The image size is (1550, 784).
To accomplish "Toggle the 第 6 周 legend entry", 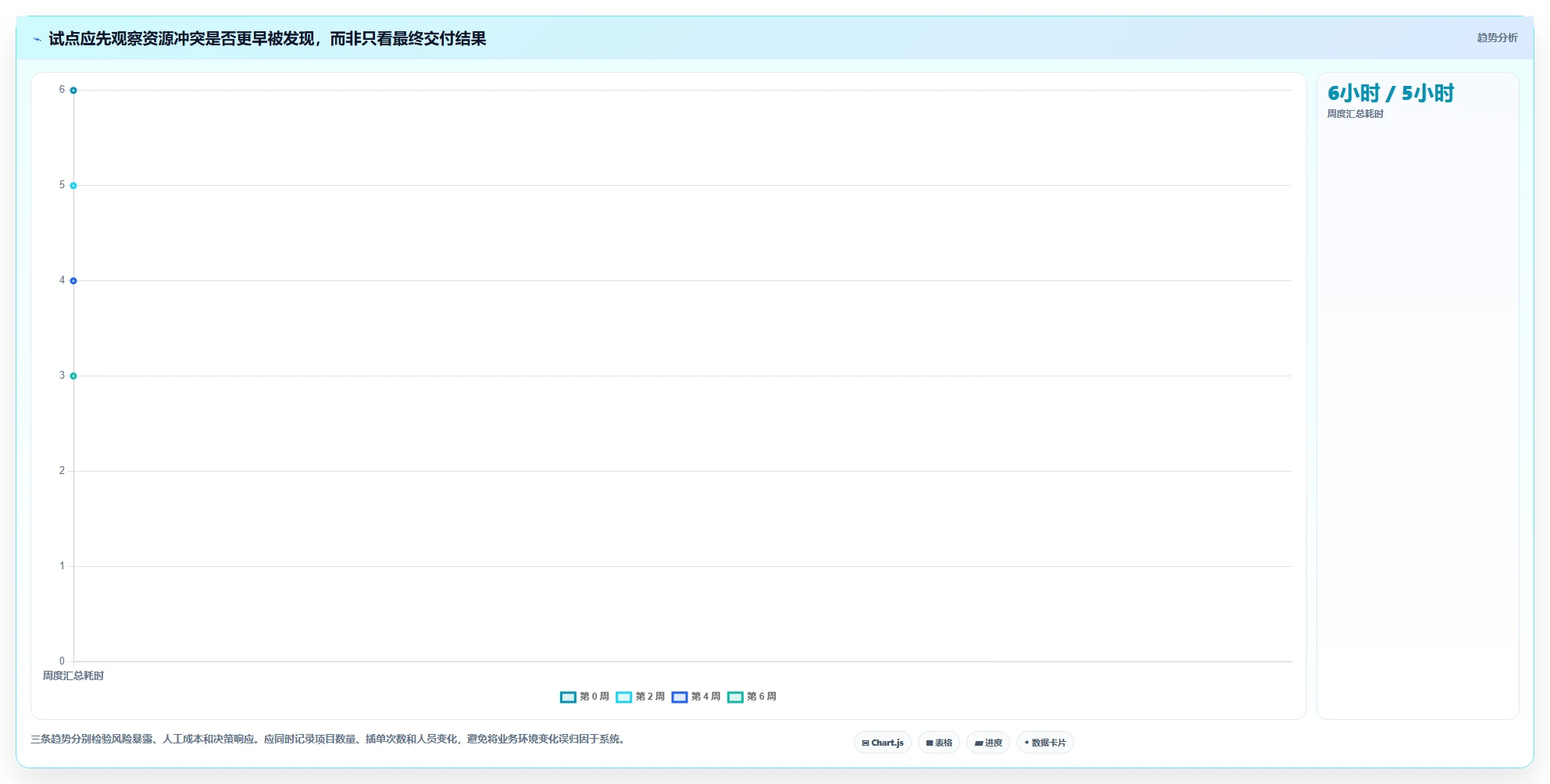I will [752, 697].
